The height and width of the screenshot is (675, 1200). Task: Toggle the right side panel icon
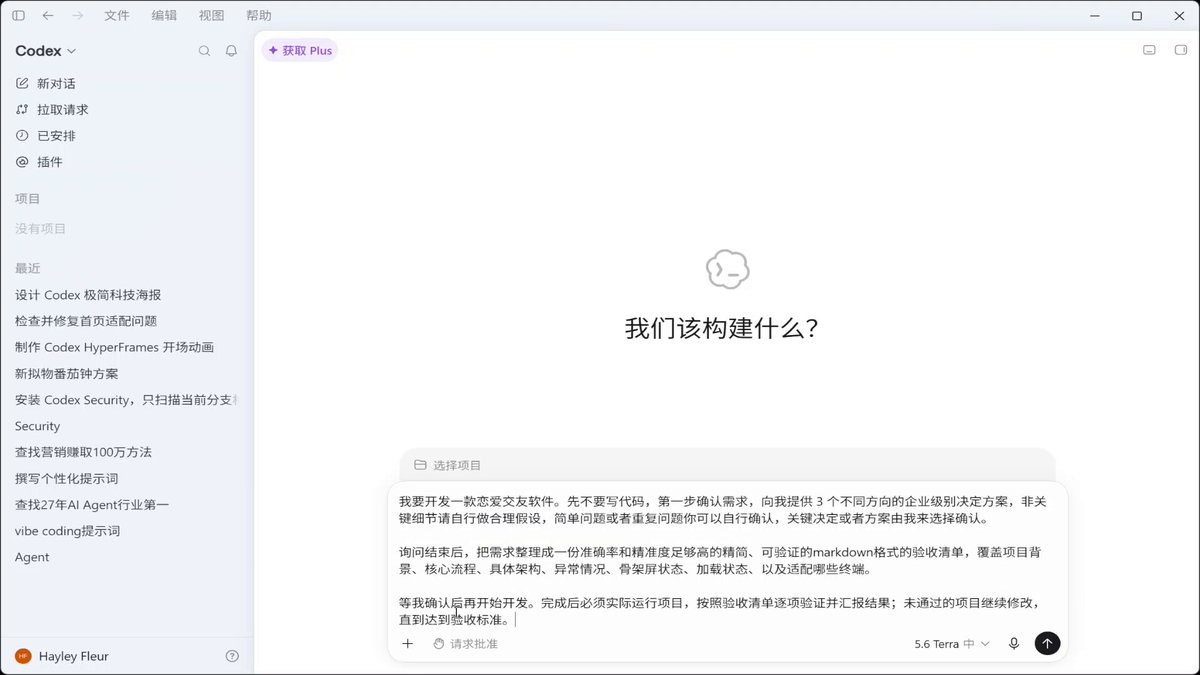pos(1180,50)
